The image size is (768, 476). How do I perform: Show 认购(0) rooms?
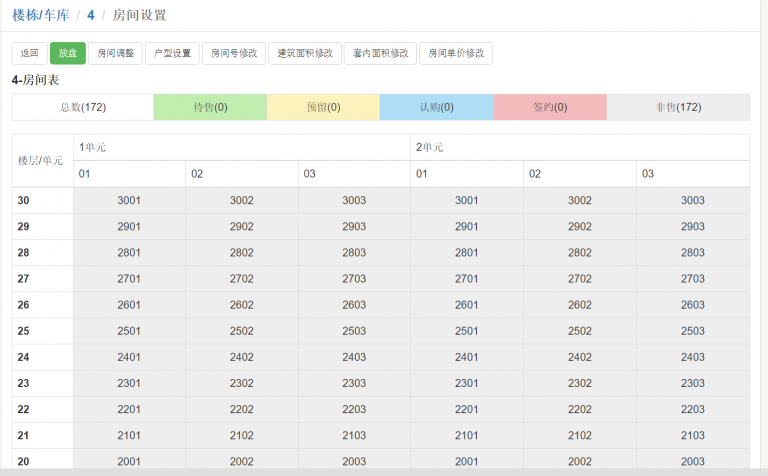point(436,107)
